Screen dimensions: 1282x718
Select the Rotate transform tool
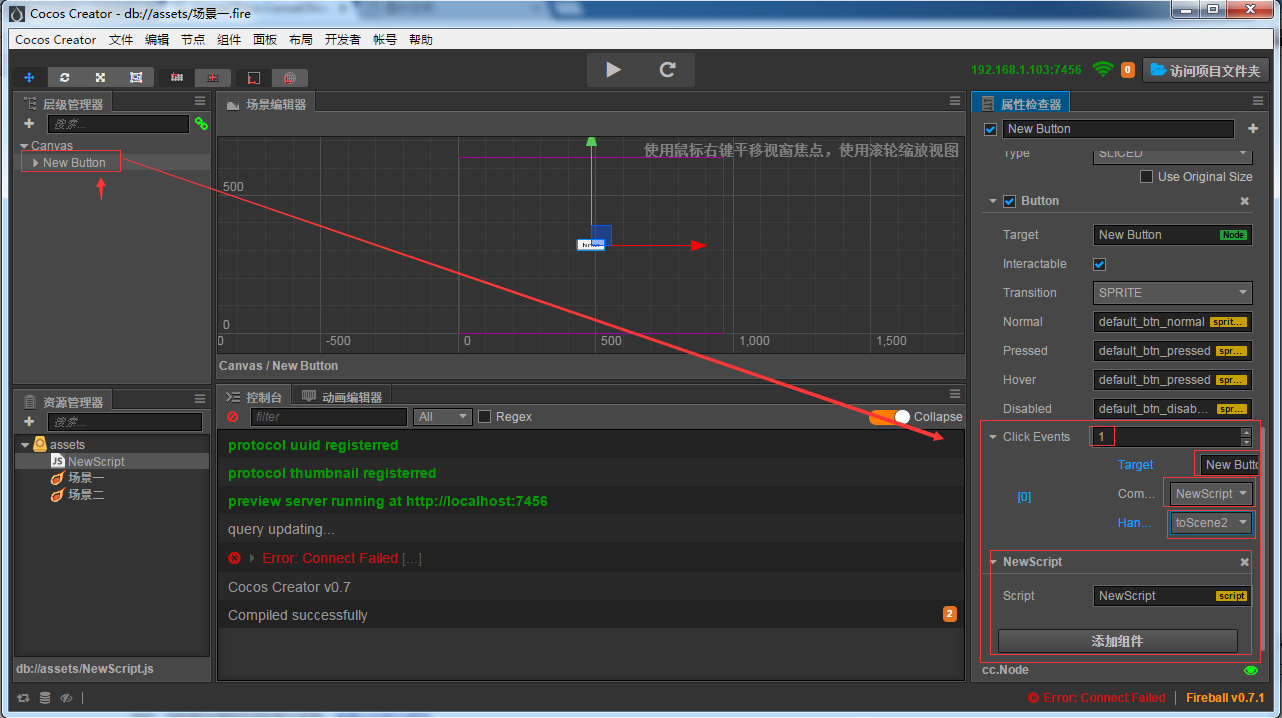pos(65,77)
